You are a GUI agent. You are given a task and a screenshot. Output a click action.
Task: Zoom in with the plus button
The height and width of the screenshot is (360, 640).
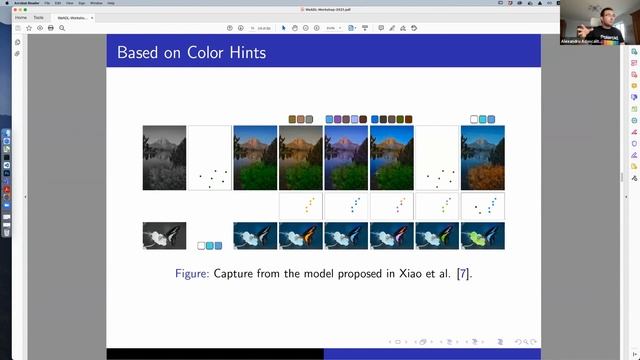coord(317,28)
